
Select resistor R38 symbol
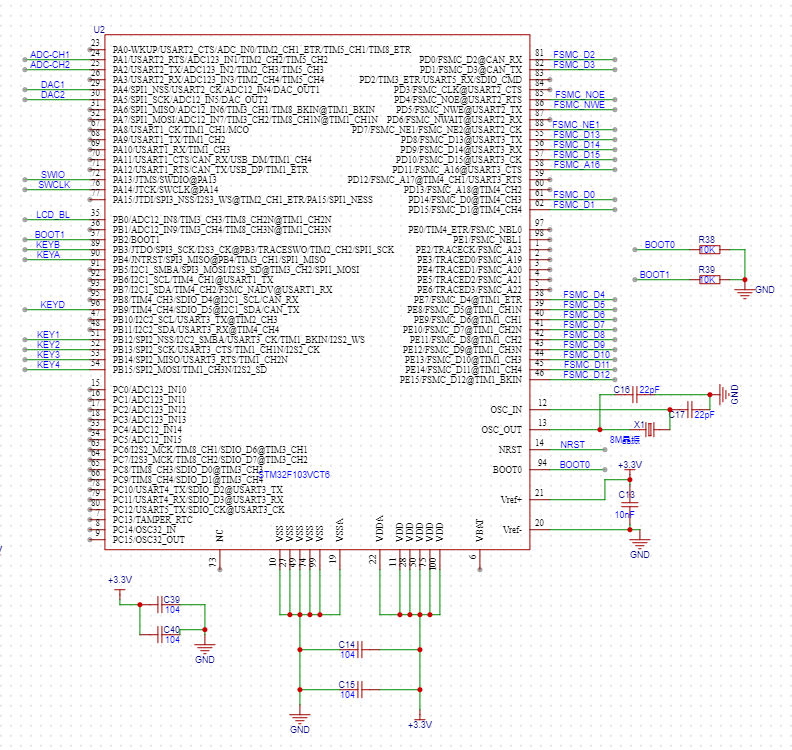pos(709,249)
